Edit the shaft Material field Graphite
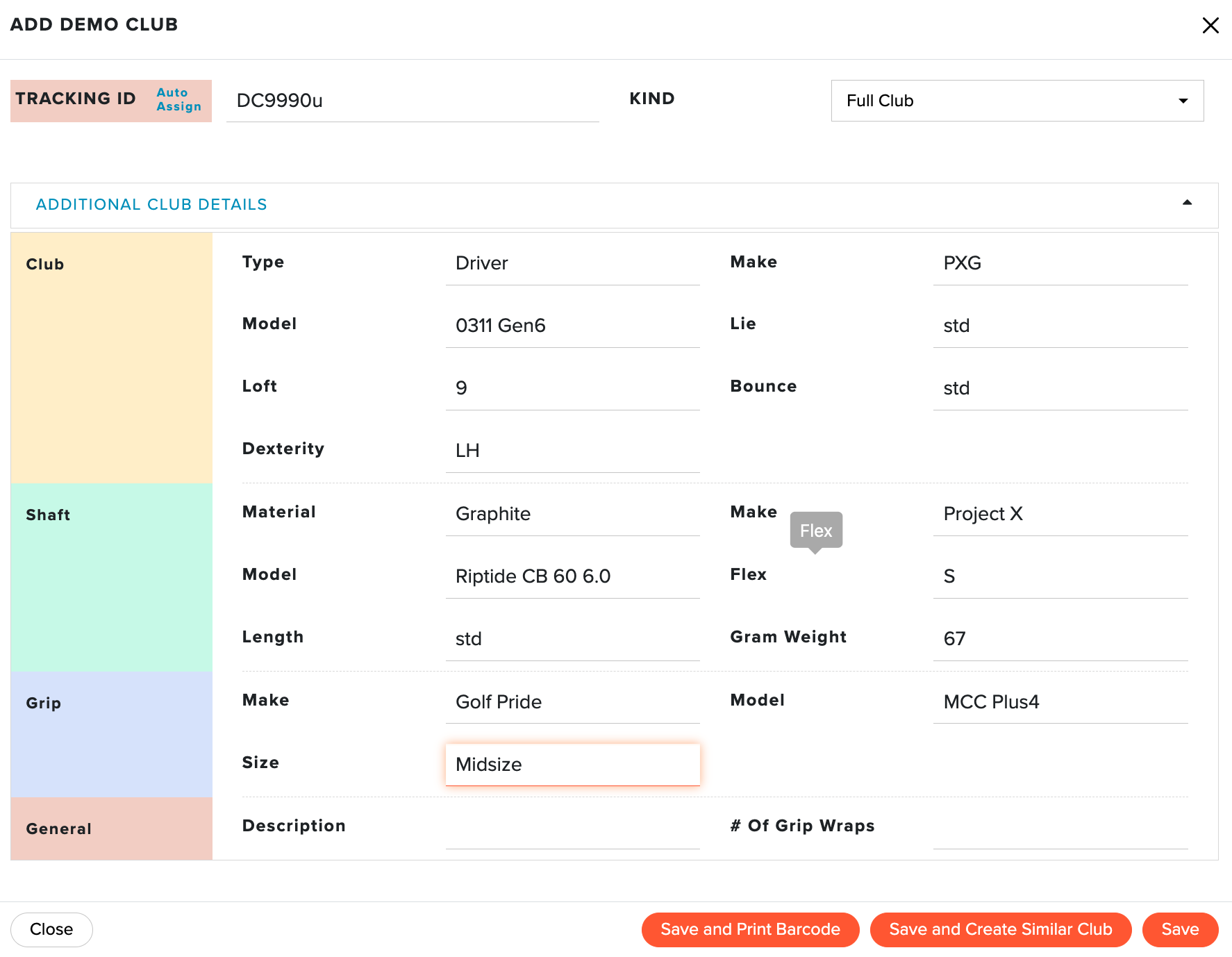This screenshot has width=1232, height=957. tap(572, 514)
